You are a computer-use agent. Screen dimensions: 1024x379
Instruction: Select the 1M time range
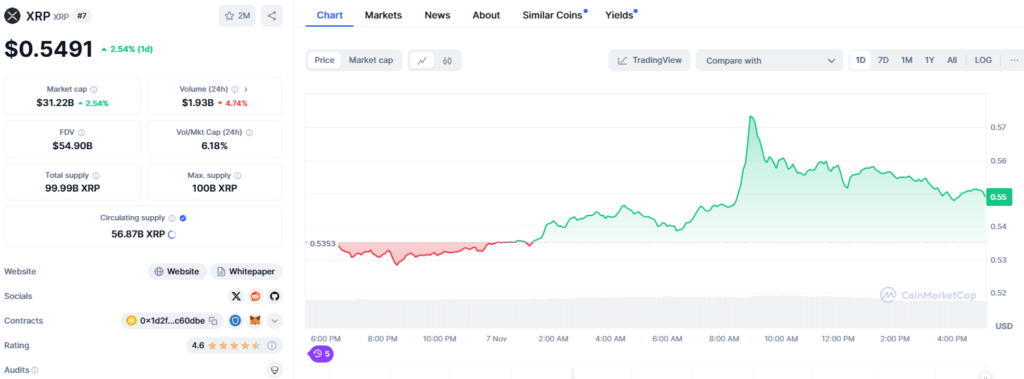[x=906, y=60]
